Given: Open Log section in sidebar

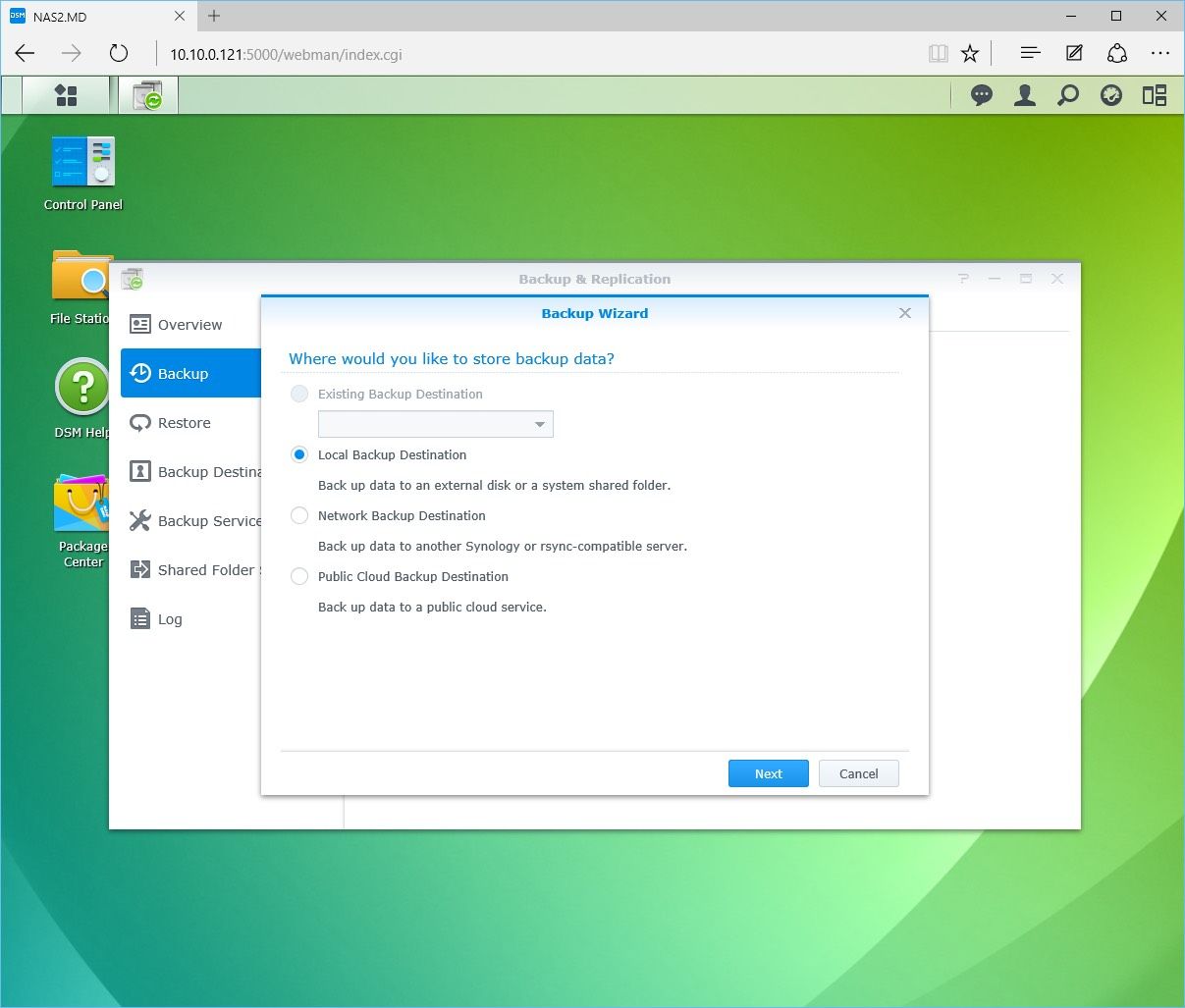Looking at the screenshot, I should click(x=190, y=619).
